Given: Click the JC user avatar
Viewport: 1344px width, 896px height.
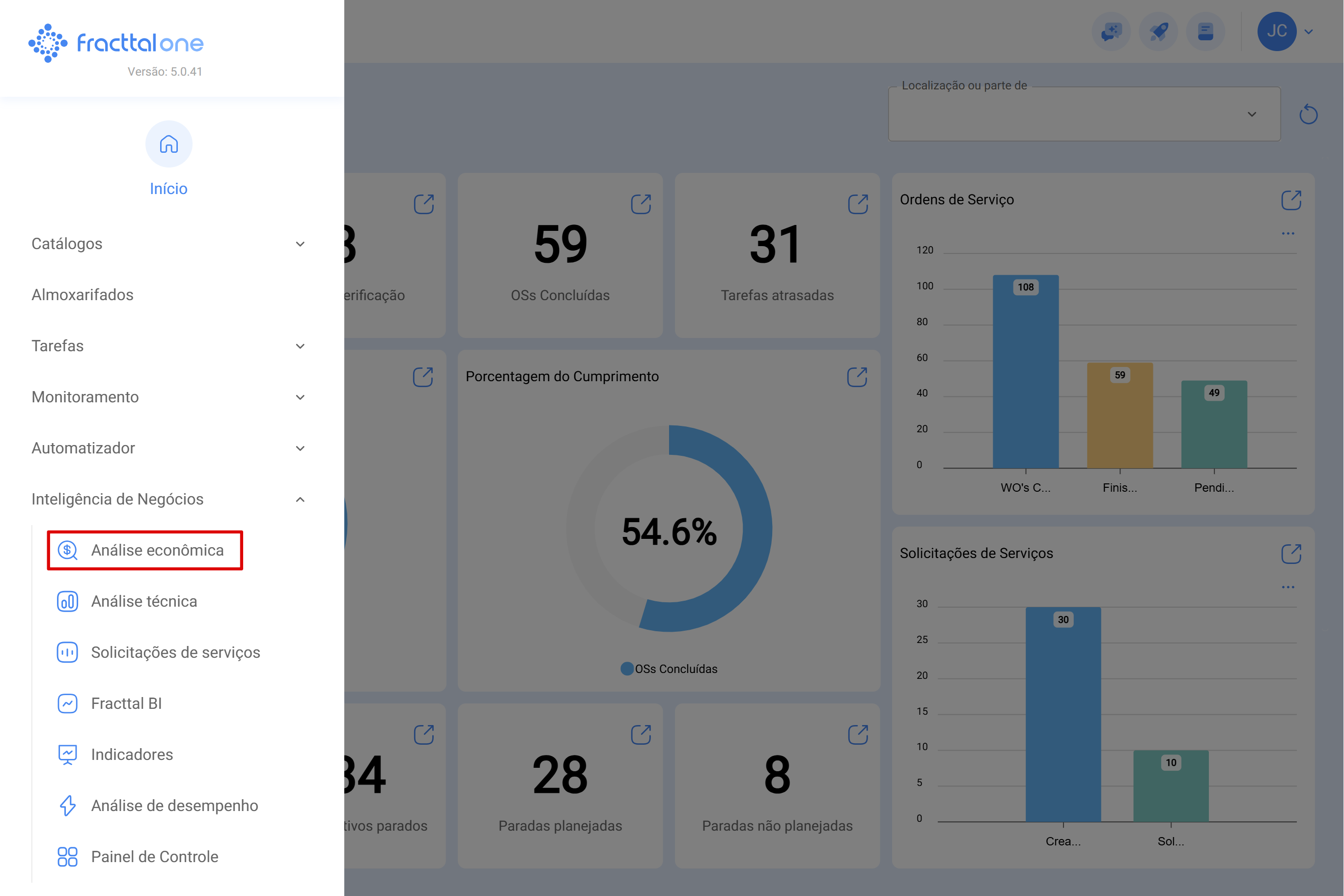Looking at the screenshot, I should point(1277,31).
